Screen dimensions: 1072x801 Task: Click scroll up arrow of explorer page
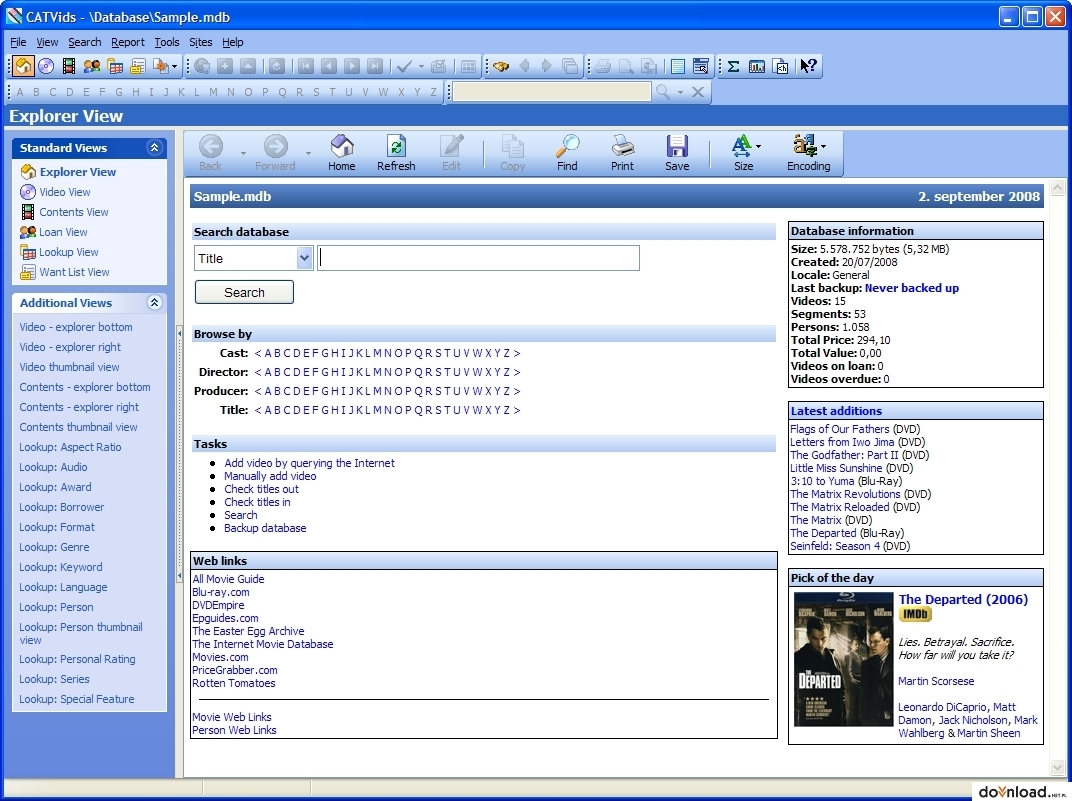1058,188
